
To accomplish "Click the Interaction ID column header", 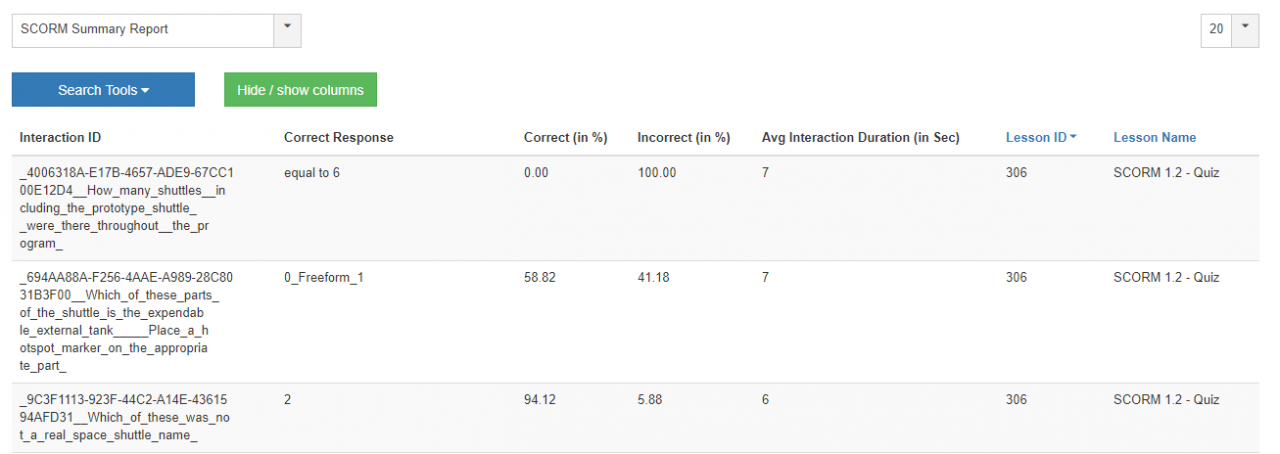I will (x=60, y=138).
